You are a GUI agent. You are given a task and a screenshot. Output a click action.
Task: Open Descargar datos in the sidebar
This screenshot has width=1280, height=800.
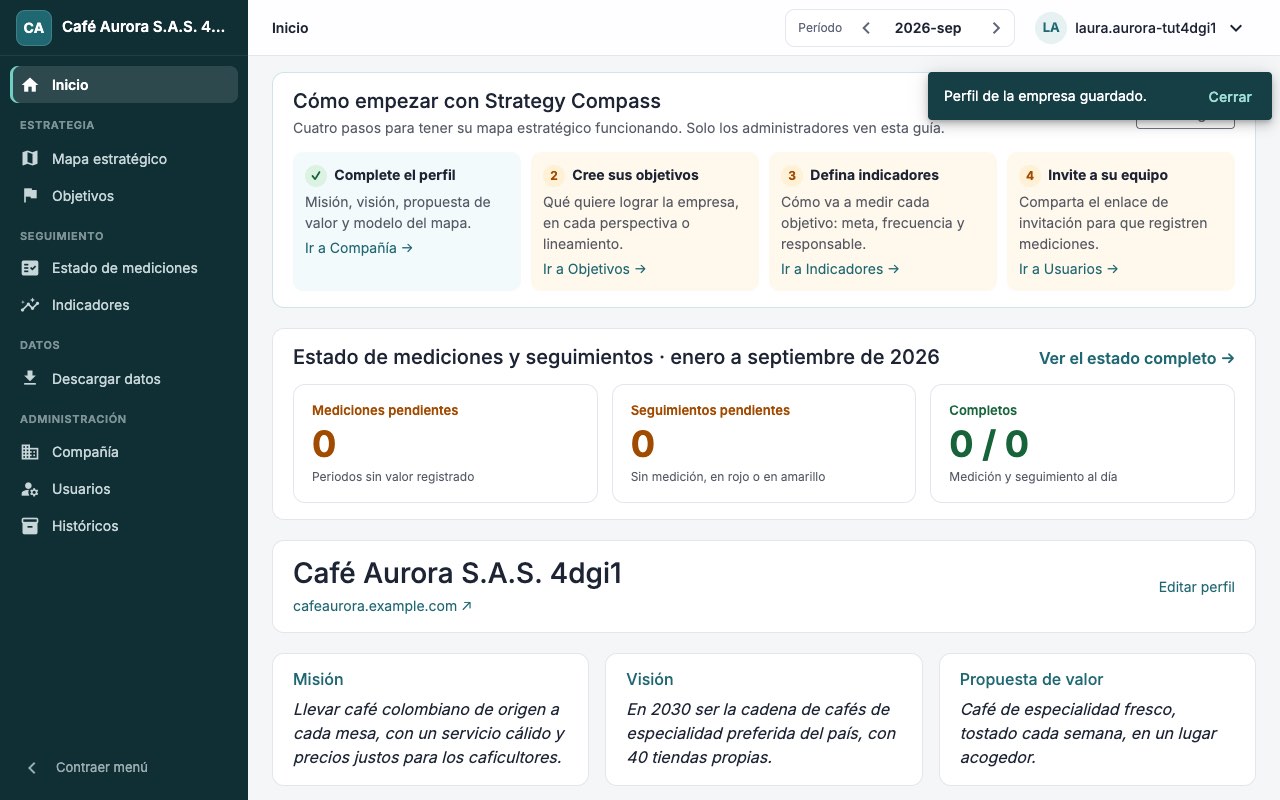124,379
